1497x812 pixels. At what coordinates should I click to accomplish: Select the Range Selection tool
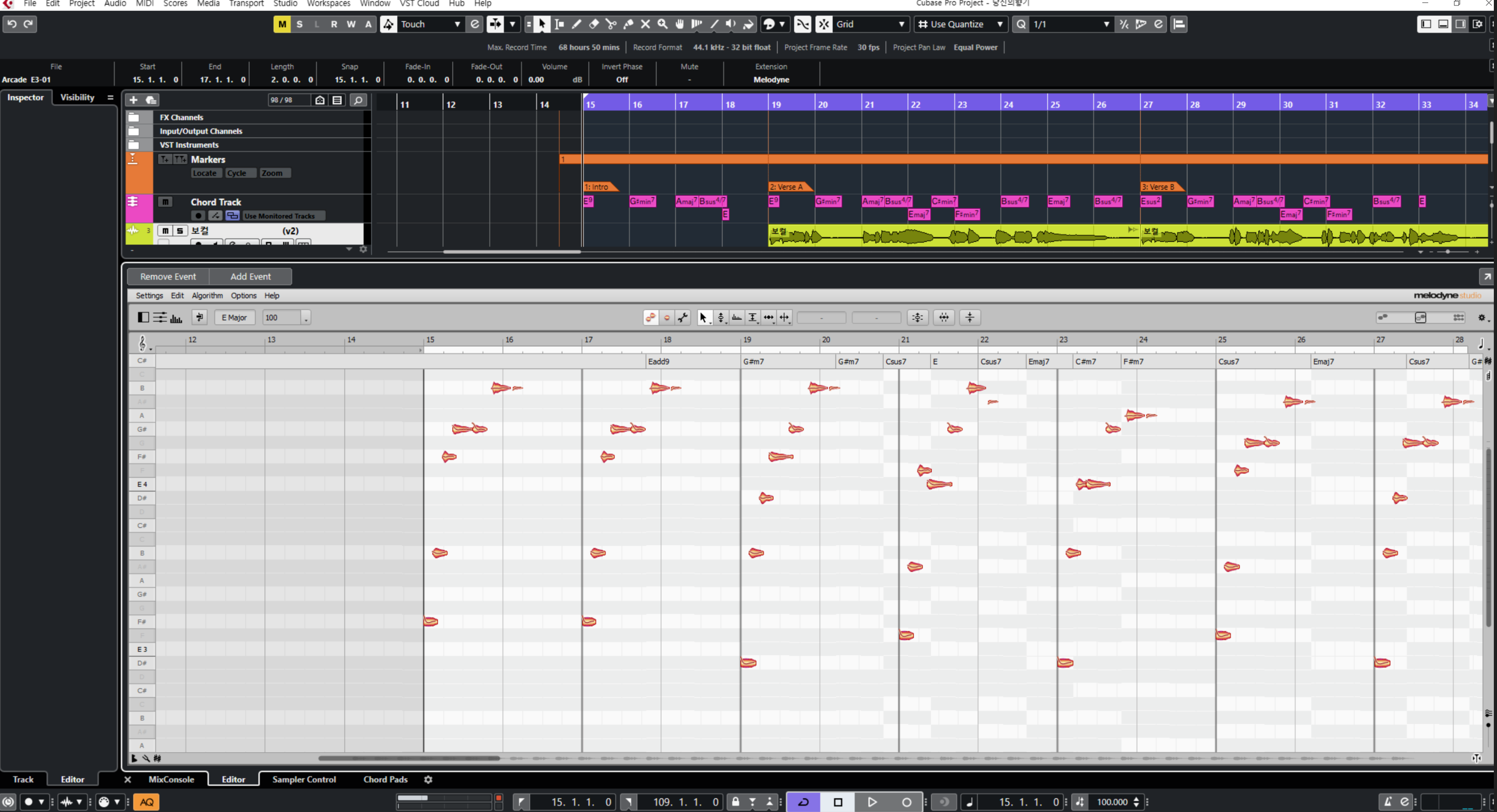559,24
